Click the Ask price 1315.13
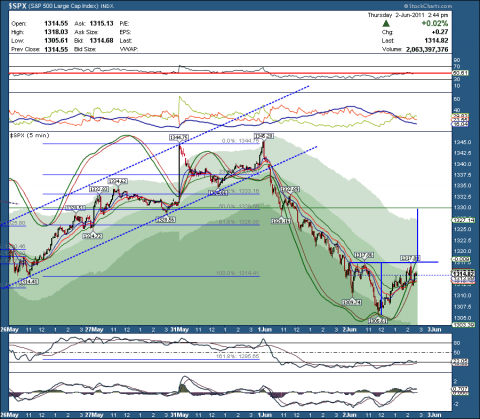Viewport: 480px width, 419px height. tap(101, 23)
